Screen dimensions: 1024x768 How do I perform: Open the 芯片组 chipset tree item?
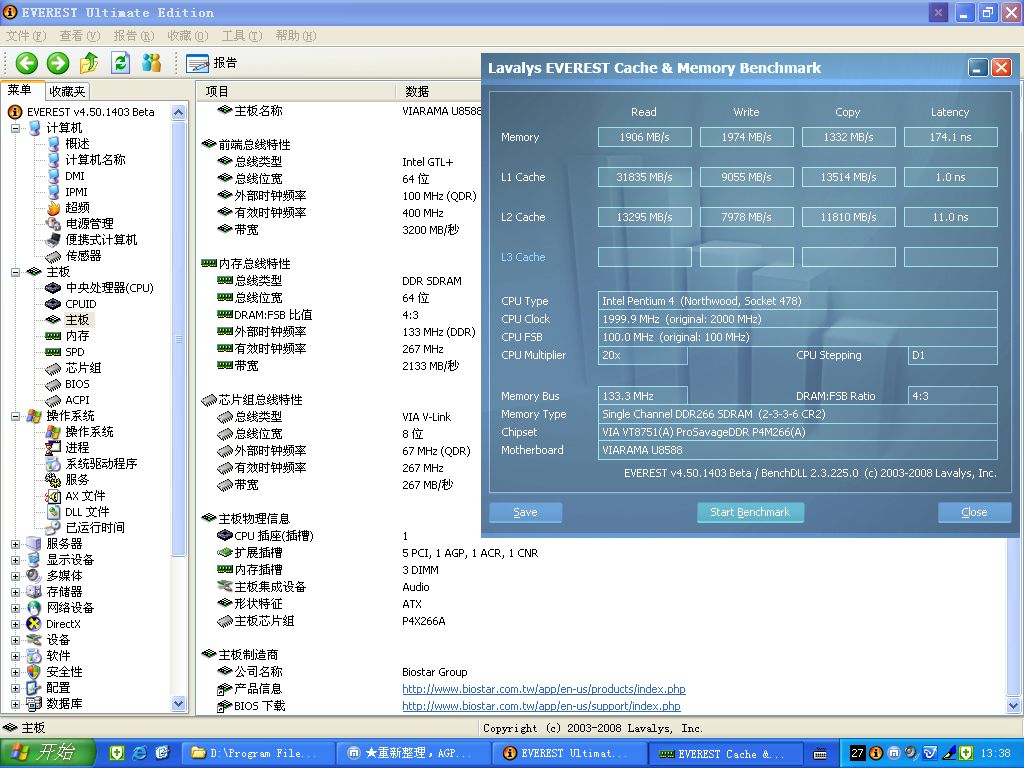[x=83, y=368]
